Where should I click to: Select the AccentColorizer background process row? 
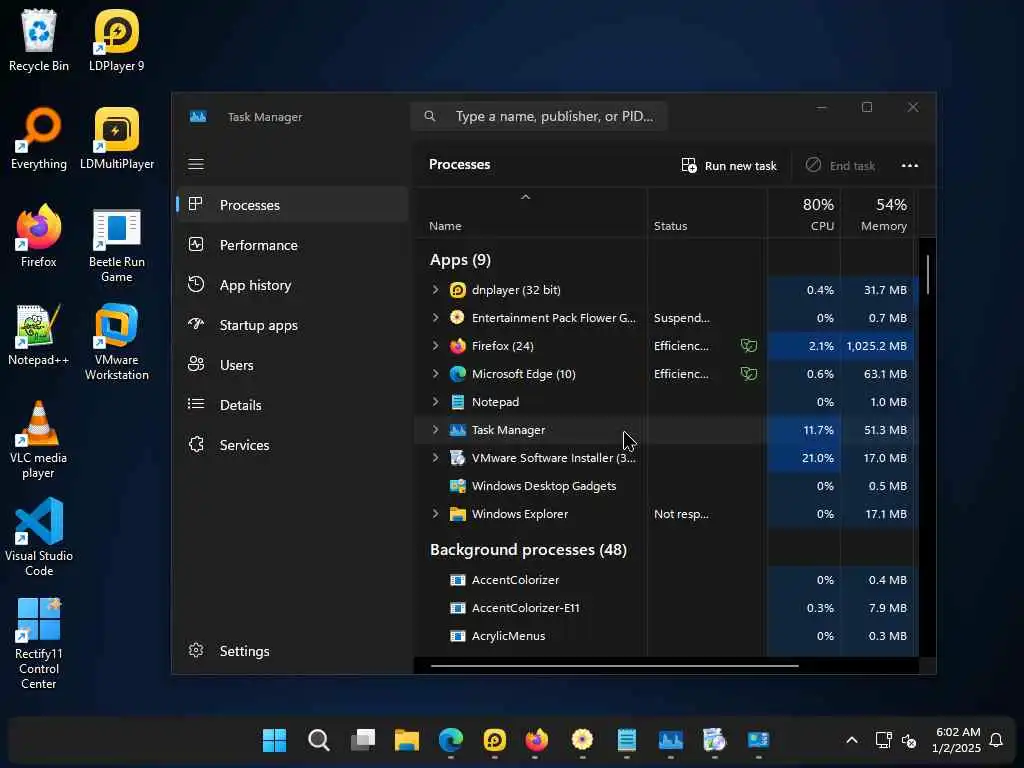click(x=665, y=580)
